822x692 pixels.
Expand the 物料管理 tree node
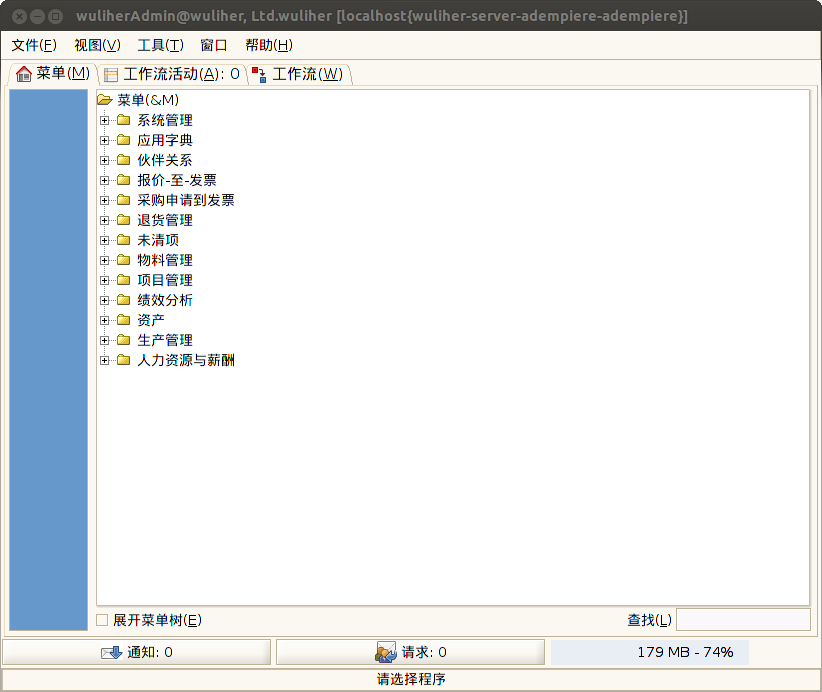click(105, 261)
